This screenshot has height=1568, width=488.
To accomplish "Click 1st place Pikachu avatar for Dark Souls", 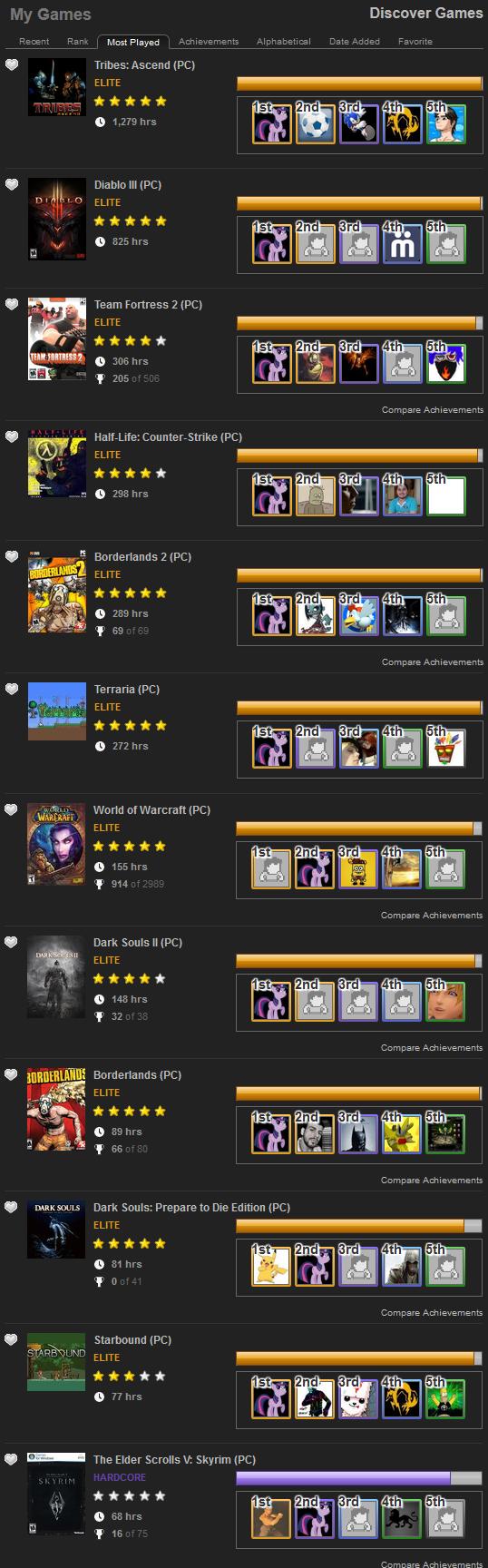I will coord(270,1266).
